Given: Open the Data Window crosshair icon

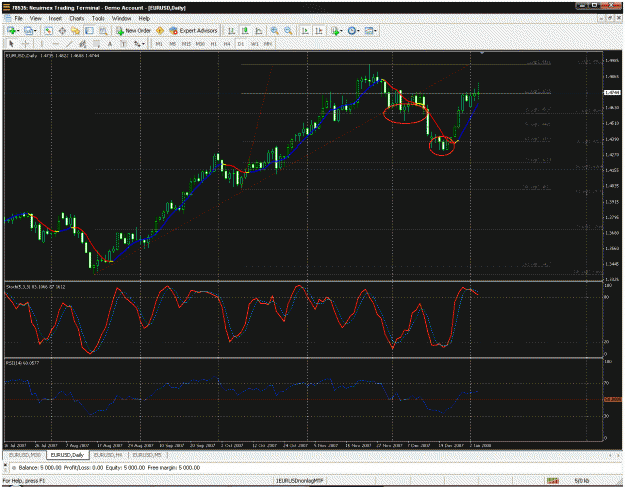Looking at the screenshot, I should (x=62, y=31).
